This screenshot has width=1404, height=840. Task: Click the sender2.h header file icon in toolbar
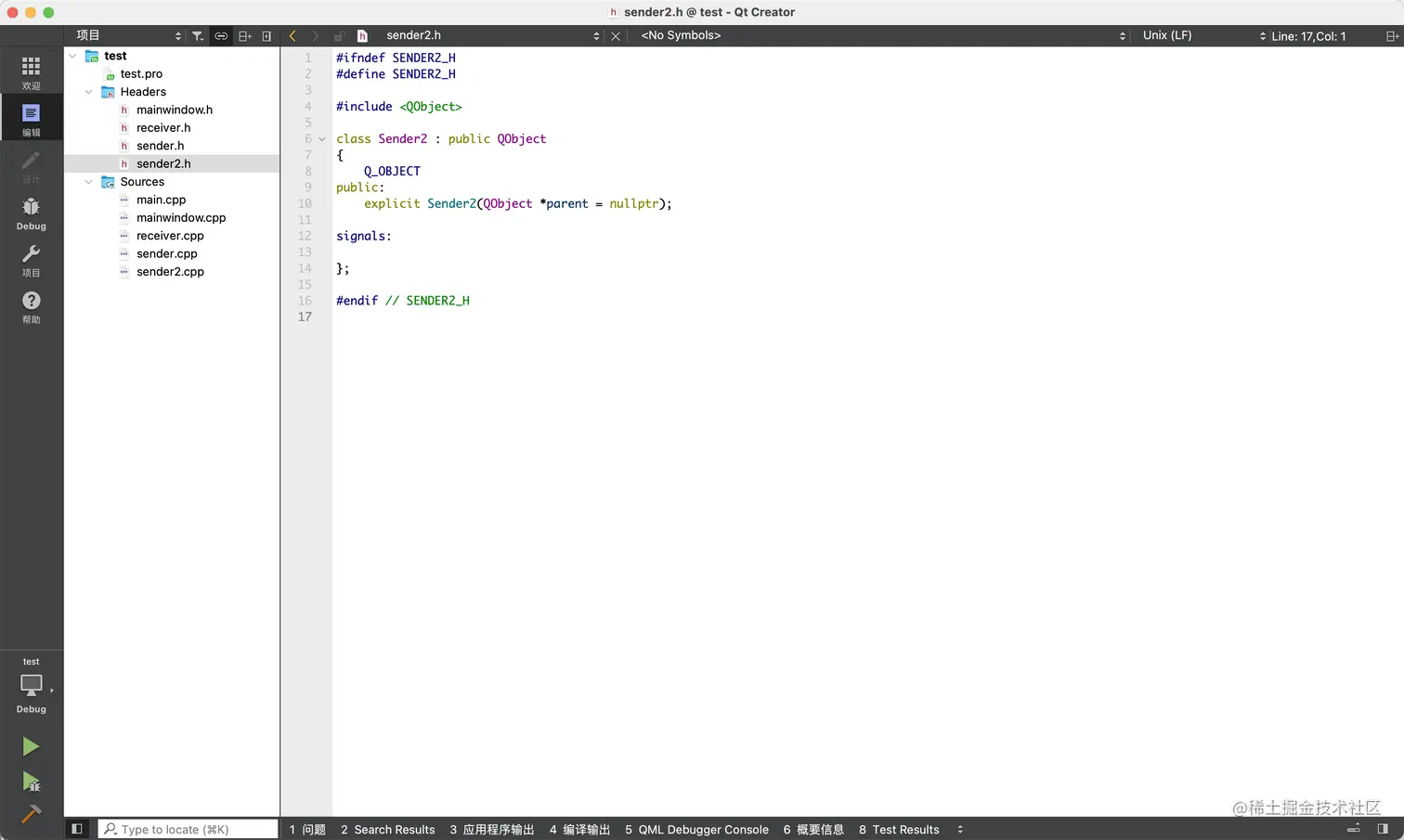click(x=363, y=36)
